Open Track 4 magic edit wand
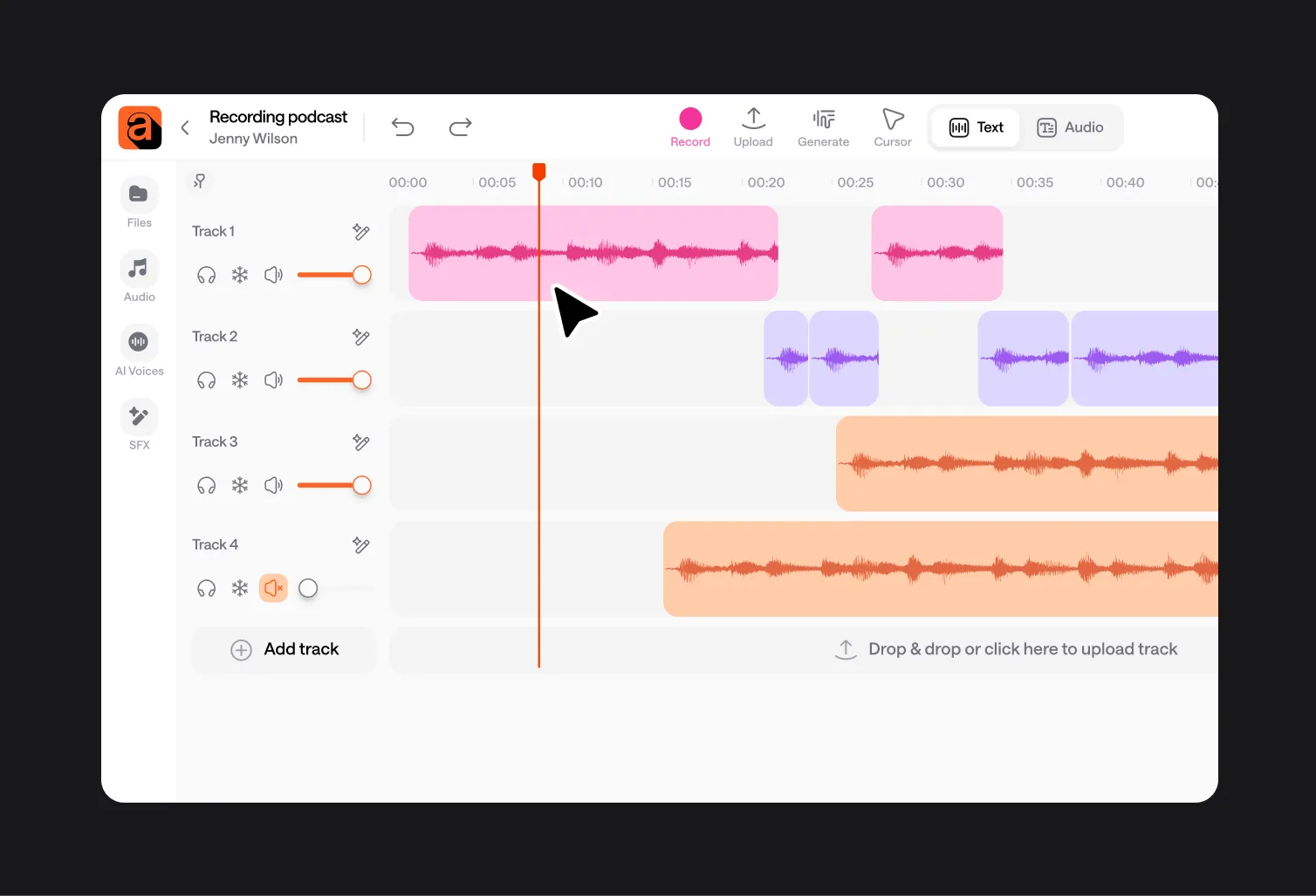The height and width of the screenshot is (896, 1316). (361, 545)
